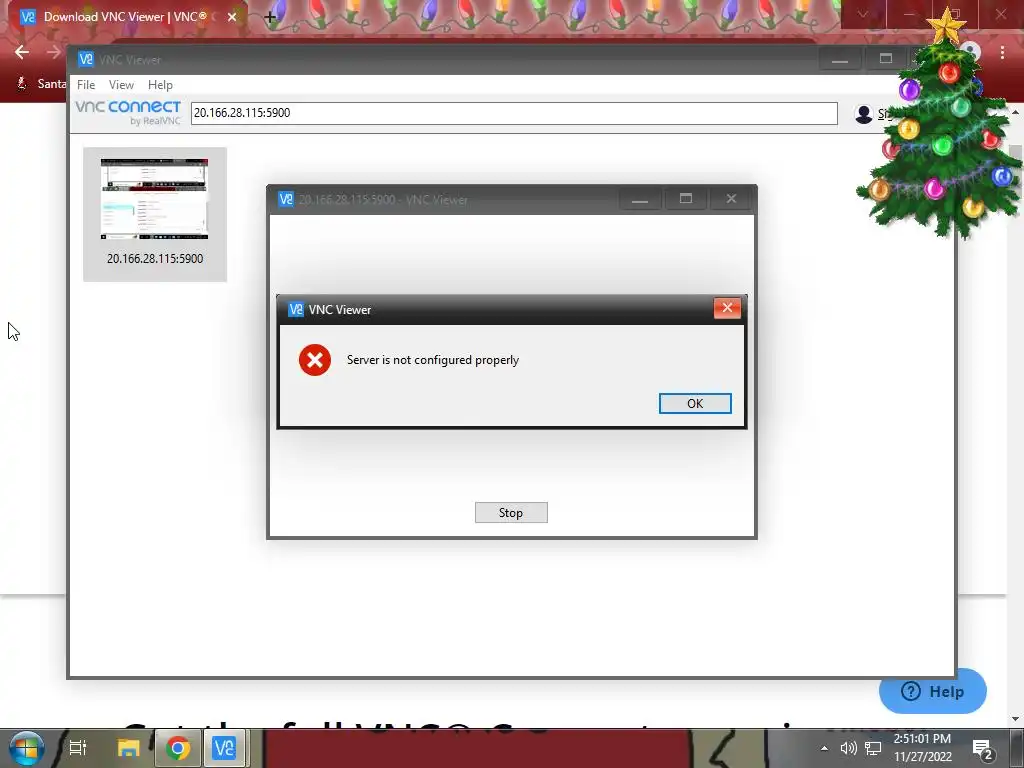The image size is (1024, 768).
Task: Click the browser page scrollbar up arrow
Action: point(1015,112)
